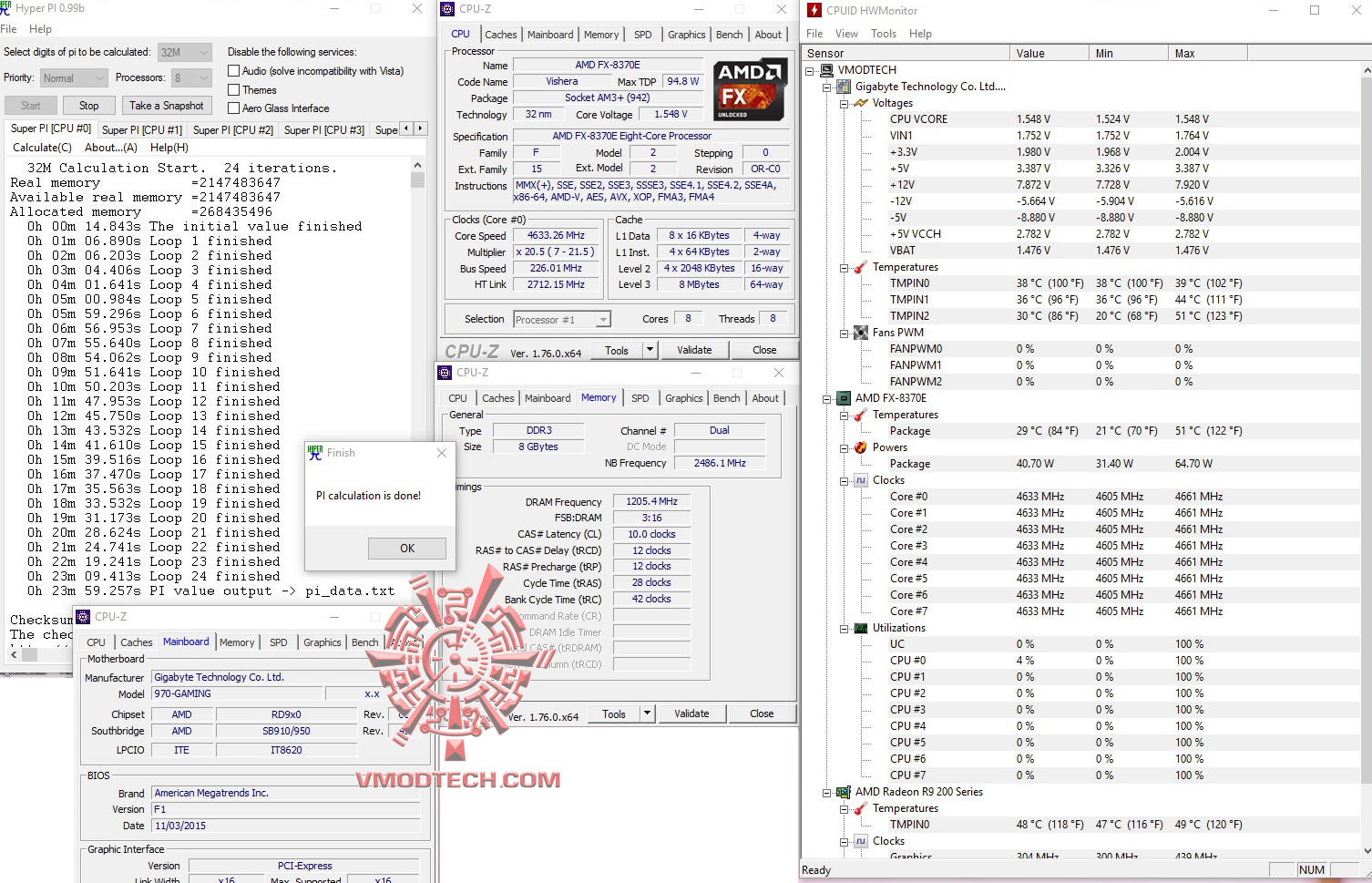Open the Priority dropdown set to Normal
This screenshot has width=1372, height=883.
pyautogui.click(x=74, y=78)
